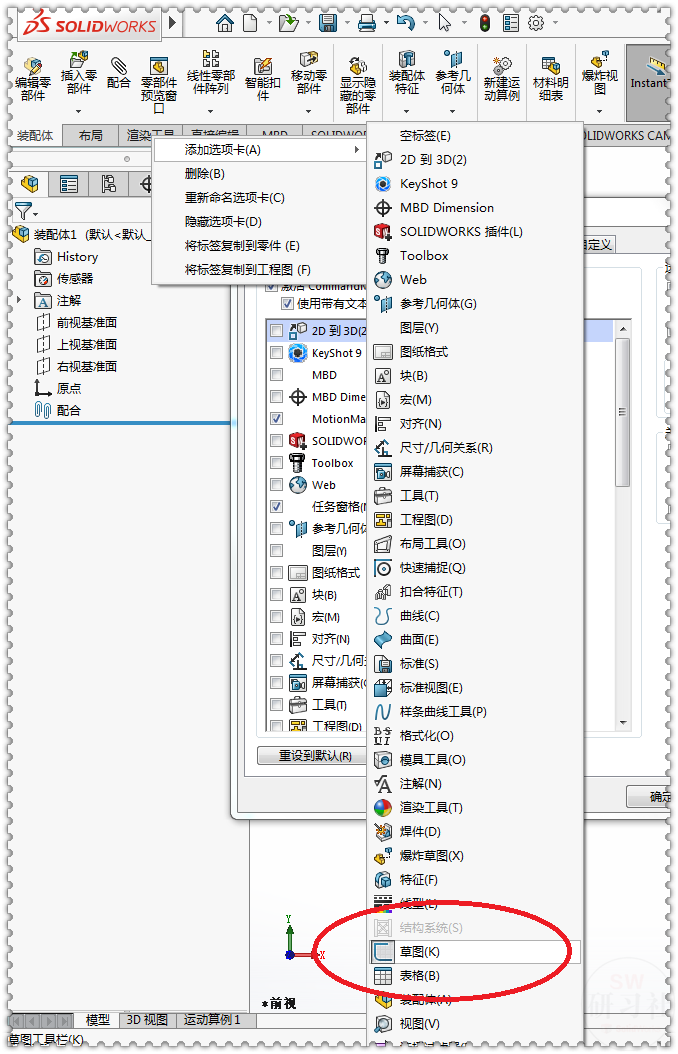Open the FeatureManager design tree tab icon
This screenshot has width=678, height=1054.
point(30,184)
